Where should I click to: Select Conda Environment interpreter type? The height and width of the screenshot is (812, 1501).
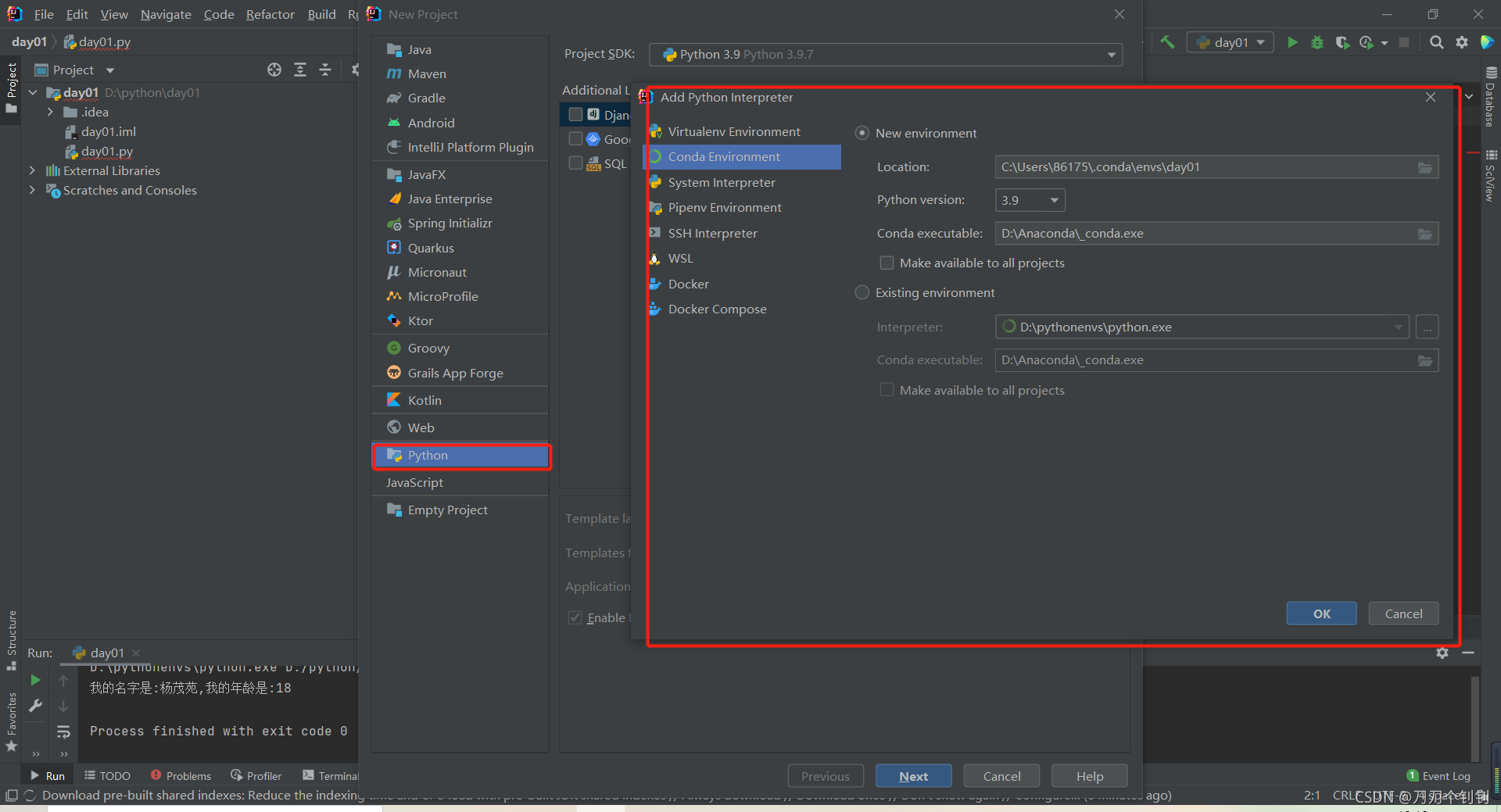point(742,156)
